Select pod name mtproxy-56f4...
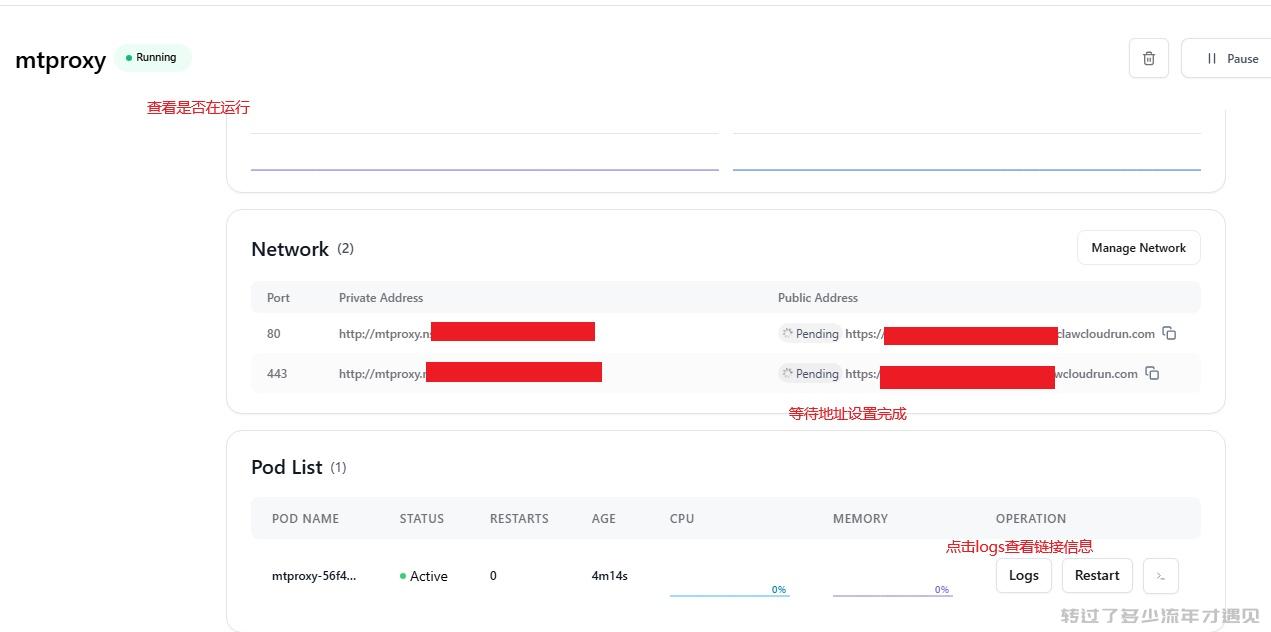 click(314, 576)
